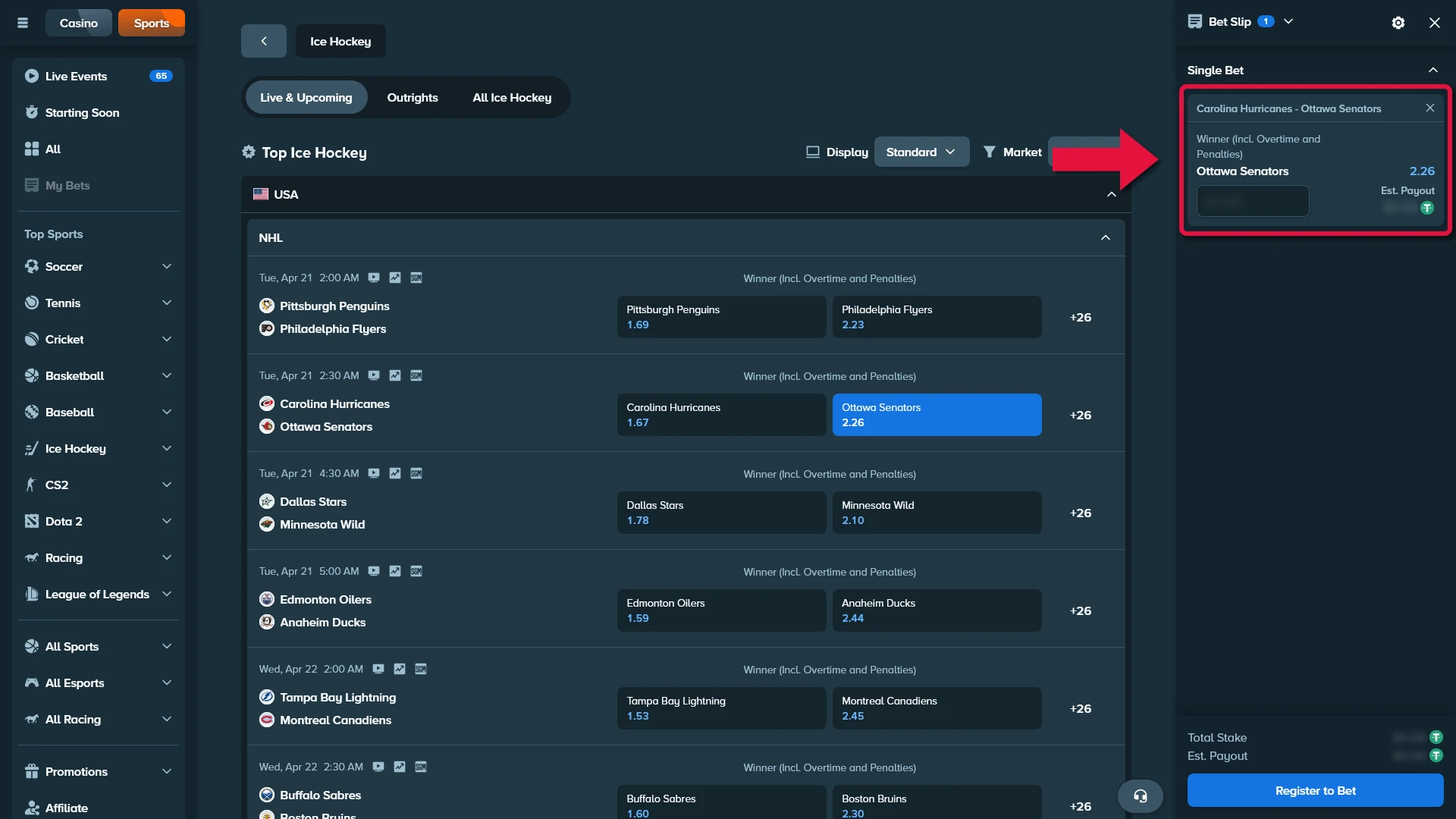
Task: Remove Carolina Hurricanes - Ottawa Senators bet
Action: [1430, 108]
